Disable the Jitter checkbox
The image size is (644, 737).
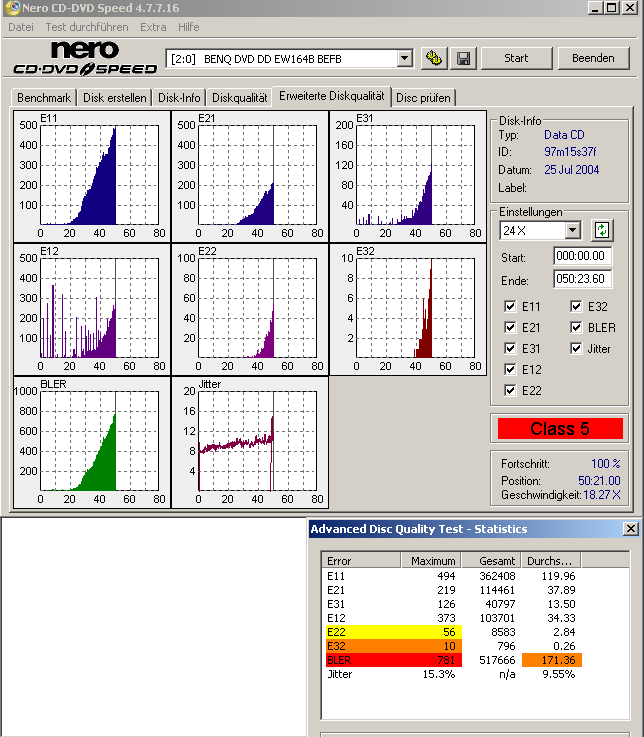(x=577, y=349)
